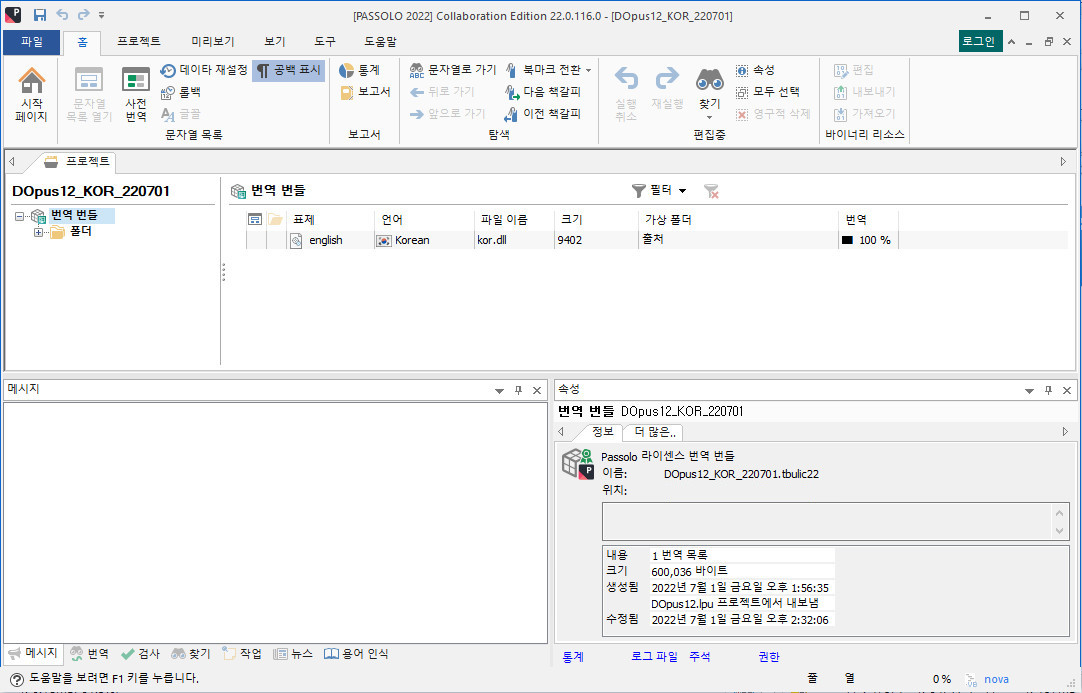The width and height of the screenshot is (1082, 693).
Task: Select the 홈 ribbon tab
Action: click(82, 42)
